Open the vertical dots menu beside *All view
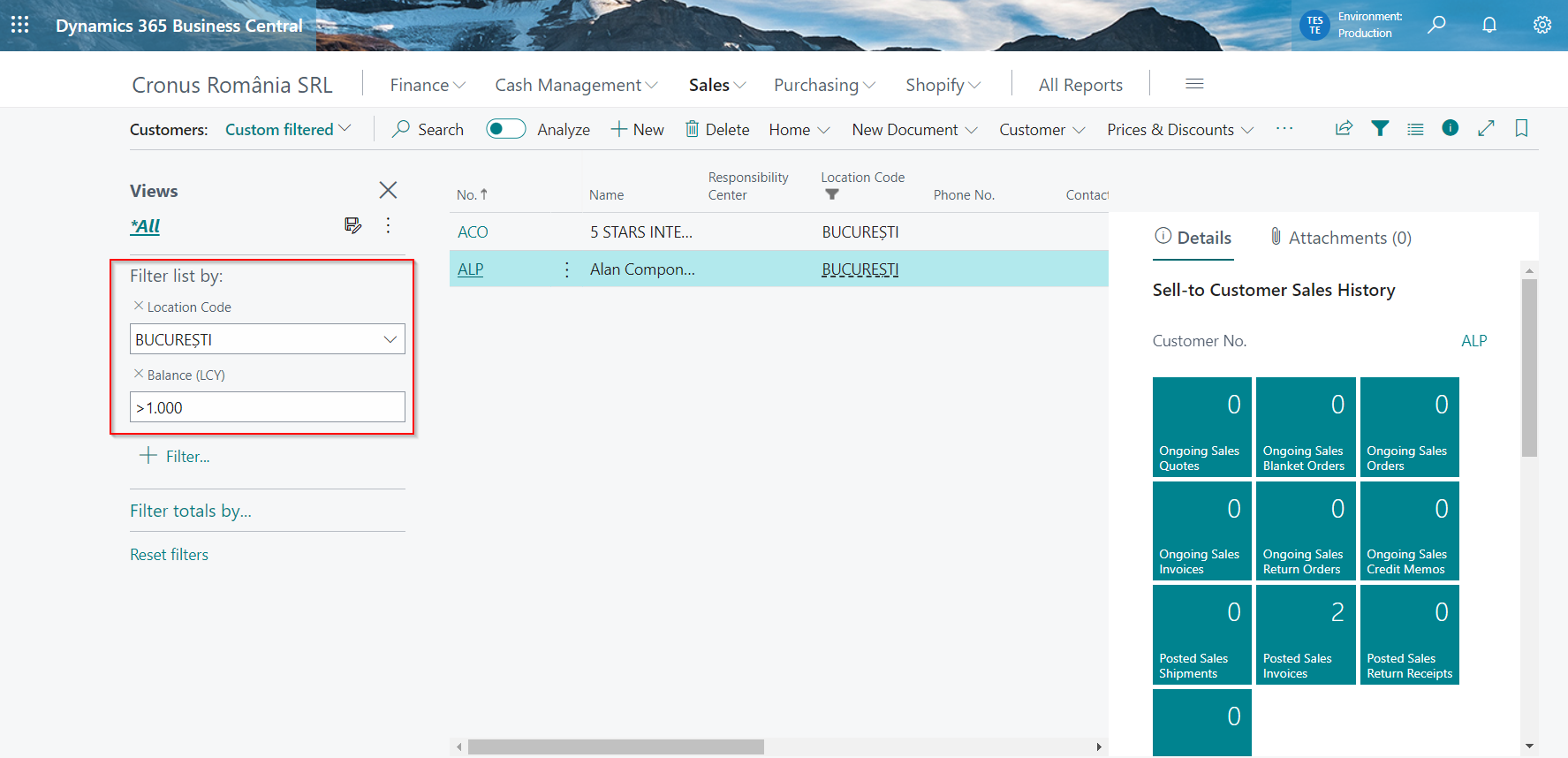 point(388,225)
